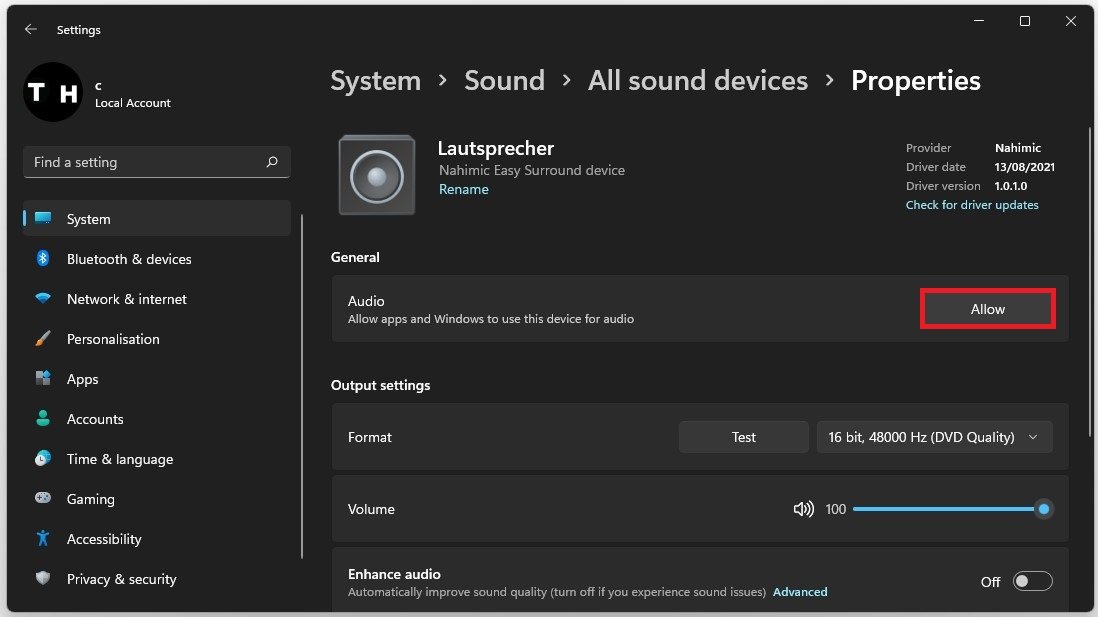The width and height of the screenshot is (1098, 617).
Task: Mute using the volume speaker icon
Action: 803,509
